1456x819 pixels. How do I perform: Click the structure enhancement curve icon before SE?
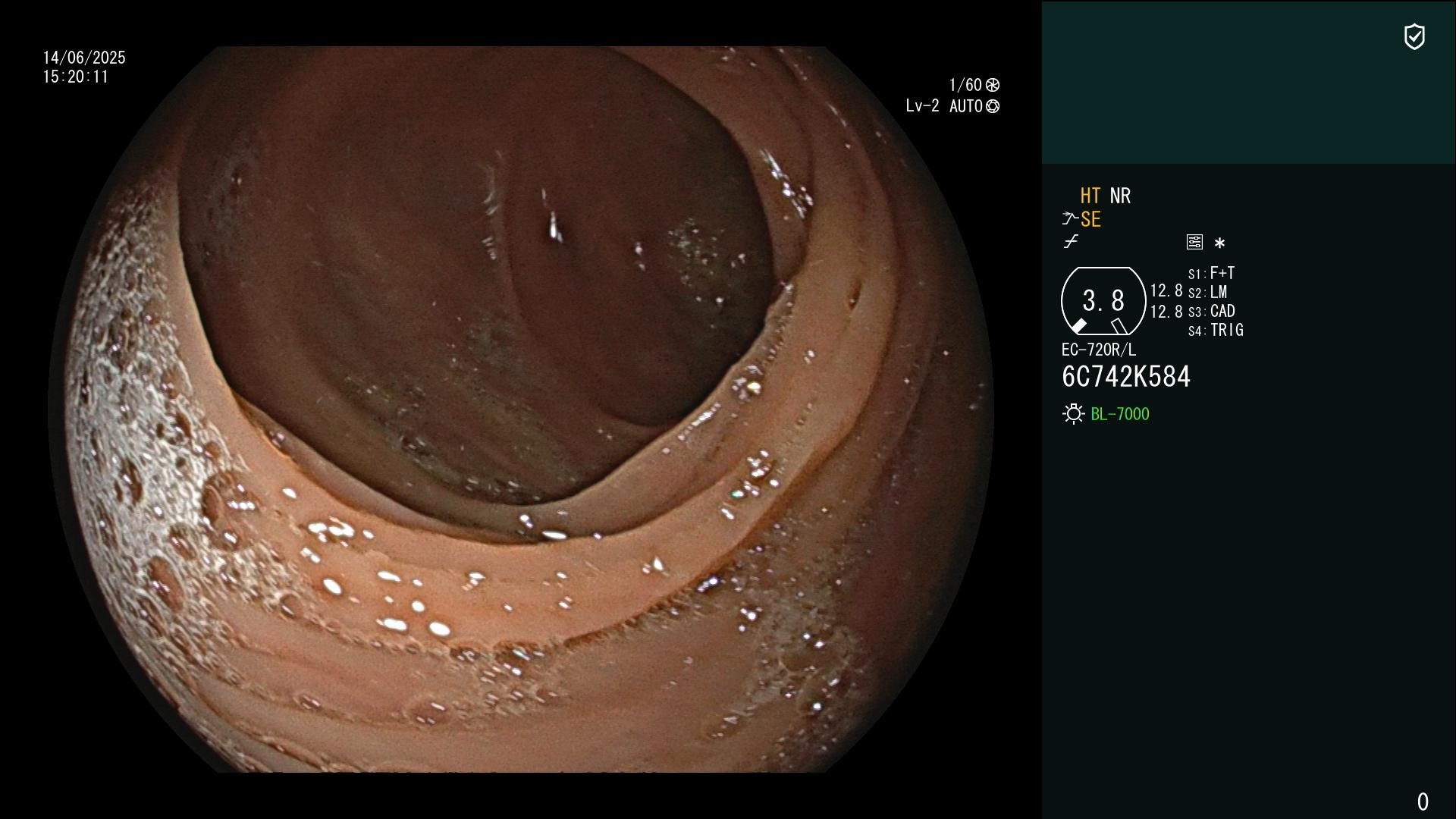(x=1069, y=219)
